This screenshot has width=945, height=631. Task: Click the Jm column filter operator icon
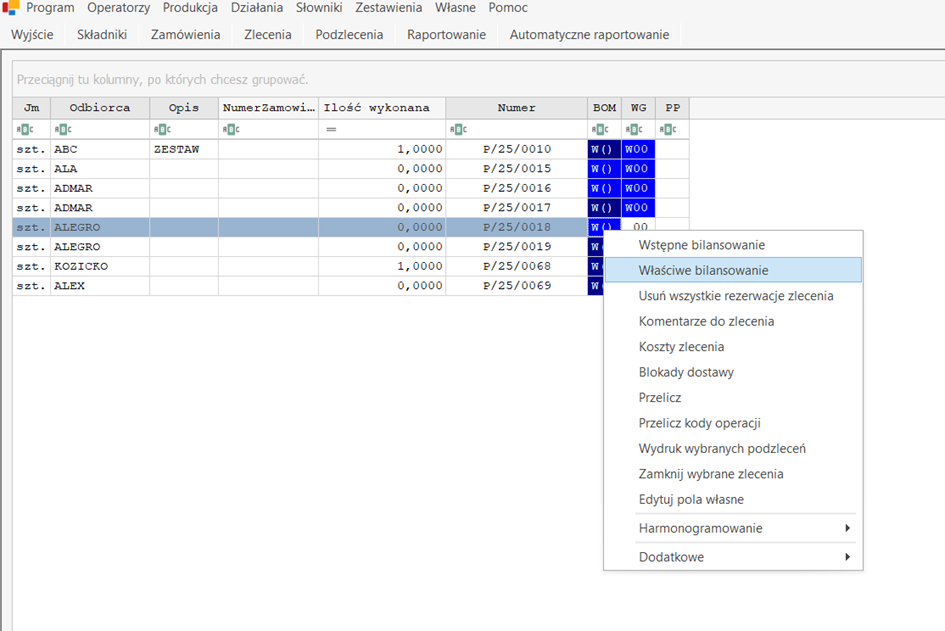25,129
